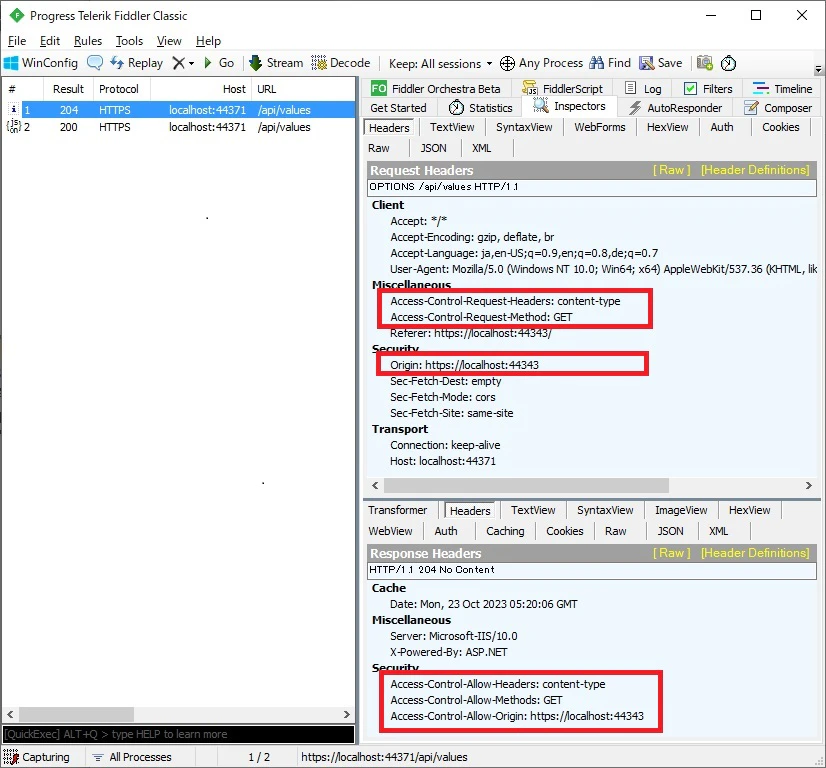
Task: Open the Remove dropdown arrow beside X
Action: click(191, 64)
